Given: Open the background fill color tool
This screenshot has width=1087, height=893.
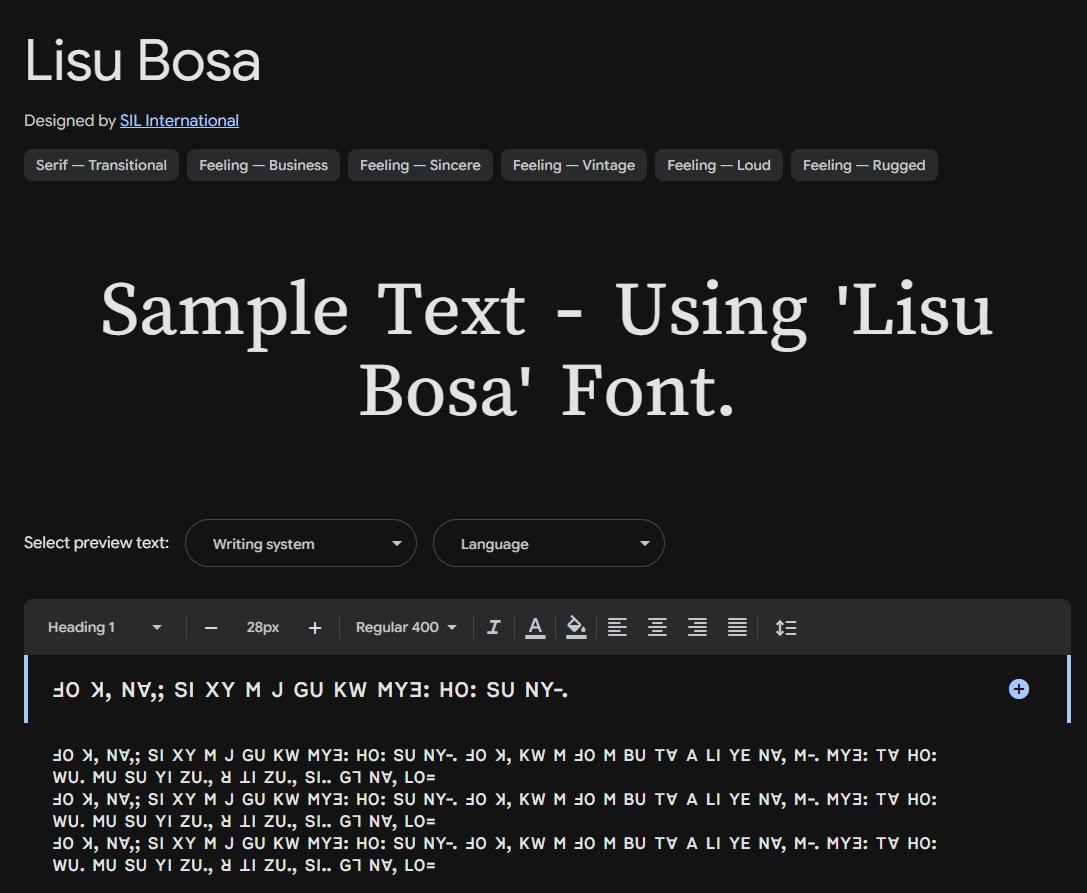Looking at the screenshot, I should click(576, 627).
